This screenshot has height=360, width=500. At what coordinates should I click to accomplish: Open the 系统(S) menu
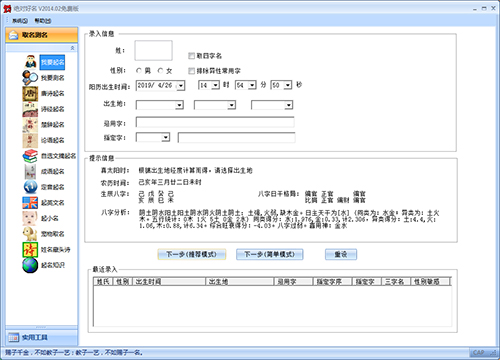(20, 21)
